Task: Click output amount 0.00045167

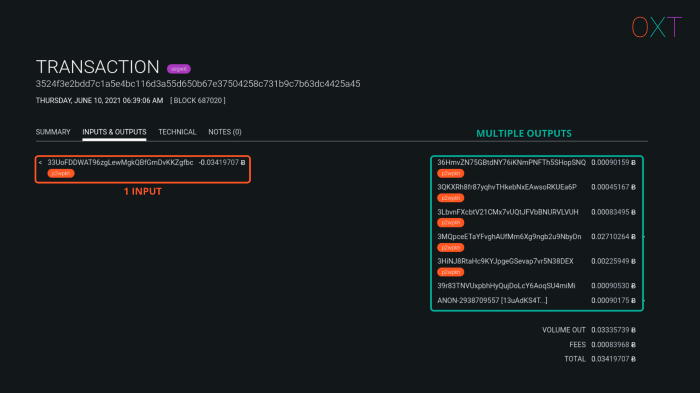Action: click(613, 187)
